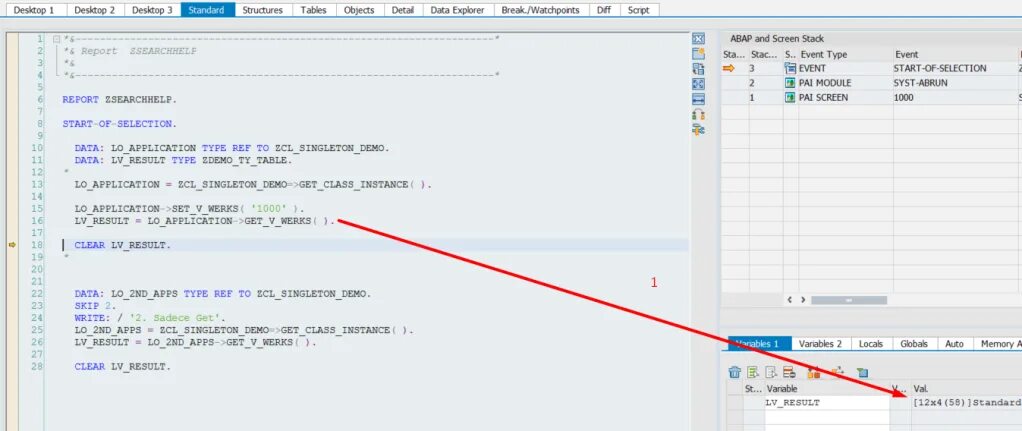Click the empty variable field below LV_RESULT

coord(826,417)
